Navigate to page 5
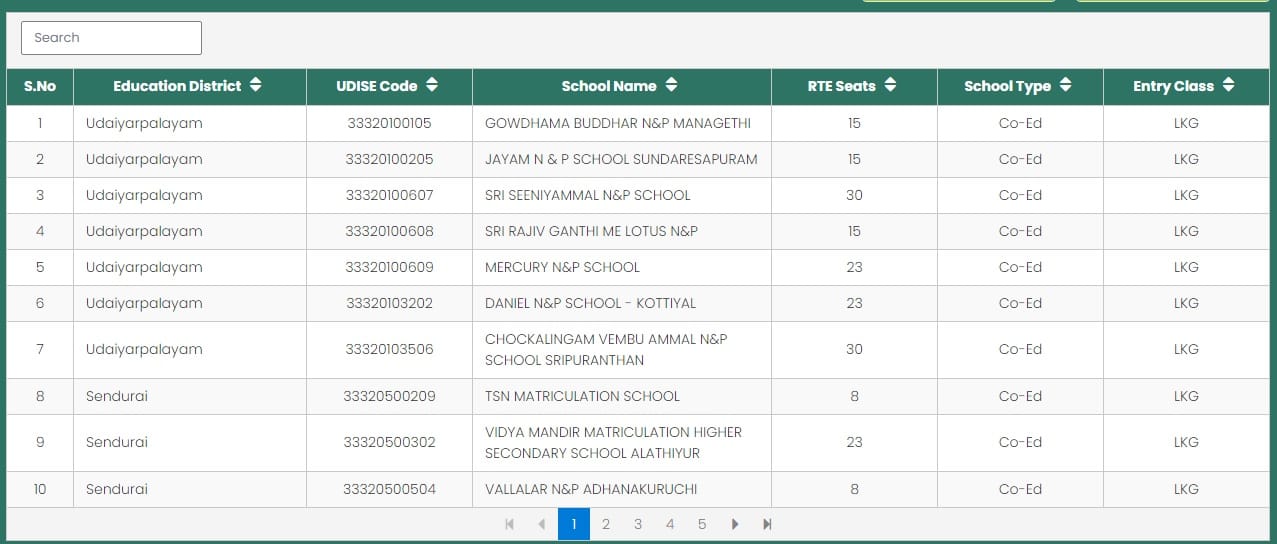The width and height of the screenshot is (1277, 544). [x=702, y=524]
